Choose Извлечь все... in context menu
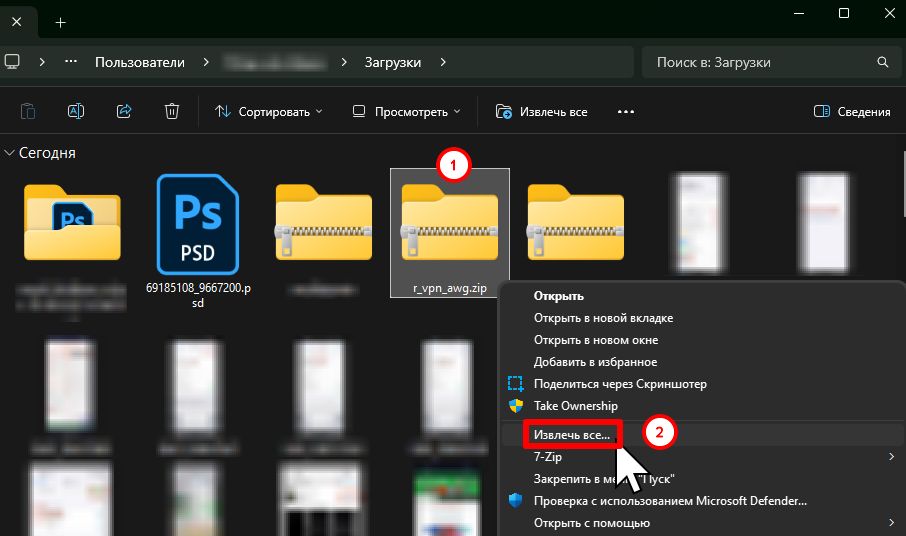This screenshot has width=906, height=536. point(571,434)
